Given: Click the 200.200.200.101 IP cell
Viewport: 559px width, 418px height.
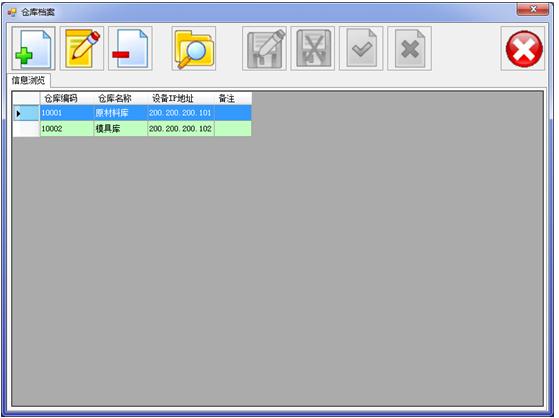Looking at the screenshot, I should click(x=181, y=113).
